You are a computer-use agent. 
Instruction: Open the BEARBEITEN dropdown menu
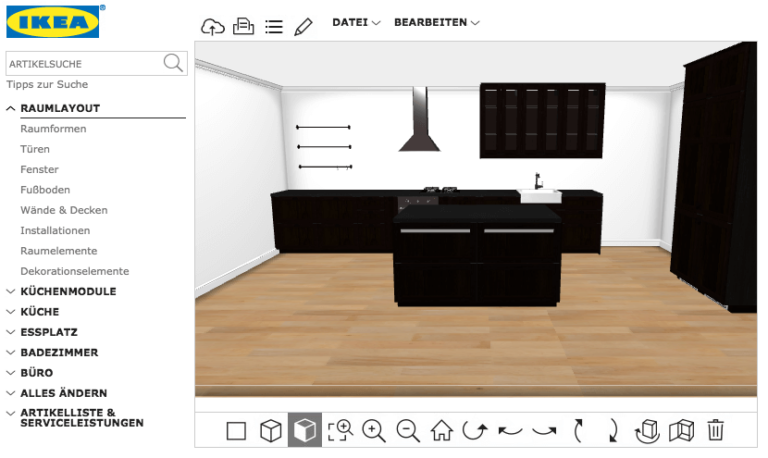click(436, 23)
